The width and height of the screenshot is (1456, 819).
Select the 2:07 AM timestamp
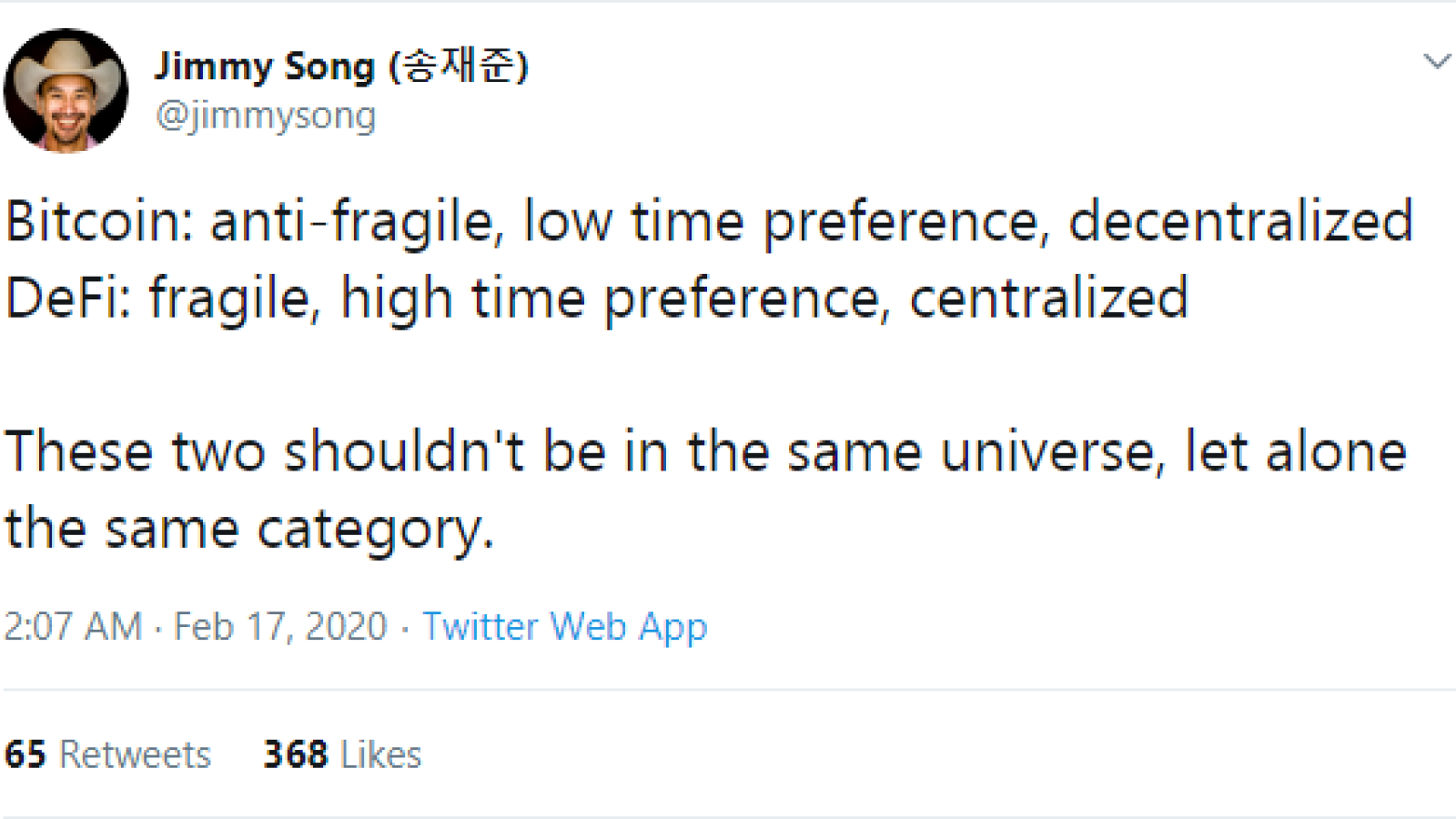coord(74,626)
